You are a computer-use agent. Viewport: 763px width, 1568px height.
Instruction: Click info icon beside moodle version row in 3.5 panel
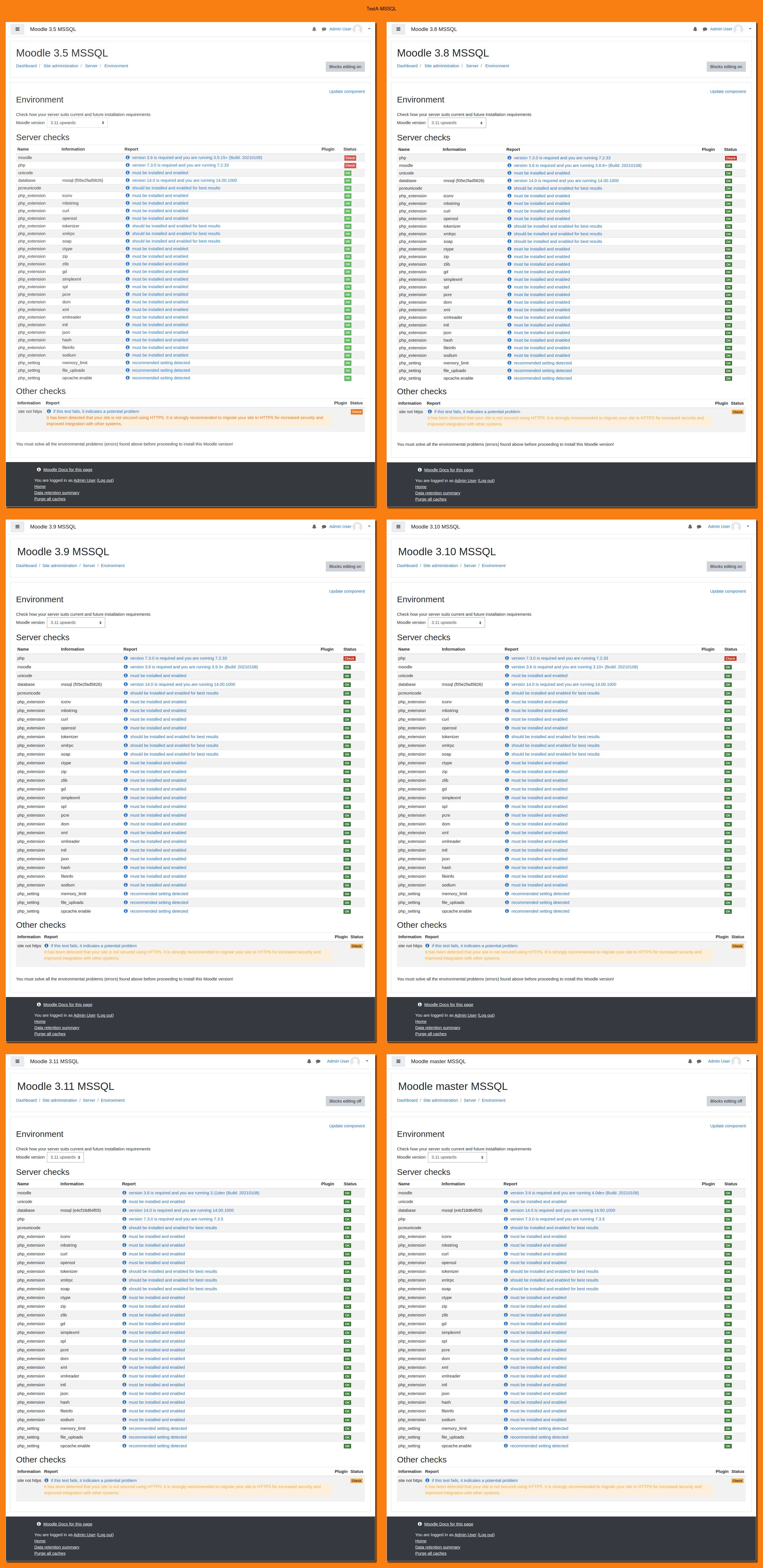pos(128,158)
